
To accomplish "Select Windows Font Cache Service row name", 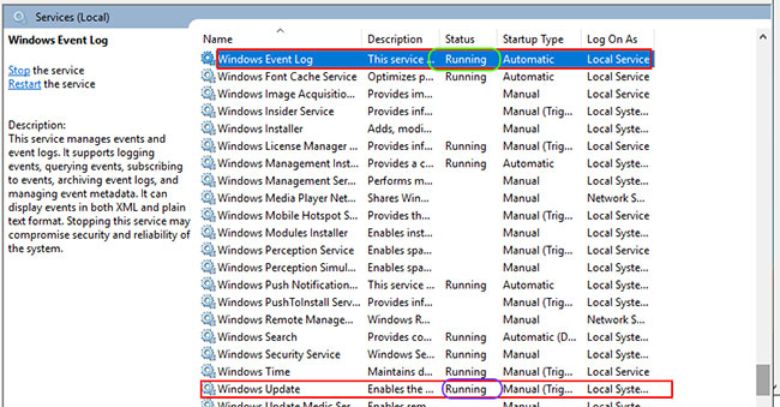I will [287, 77].
